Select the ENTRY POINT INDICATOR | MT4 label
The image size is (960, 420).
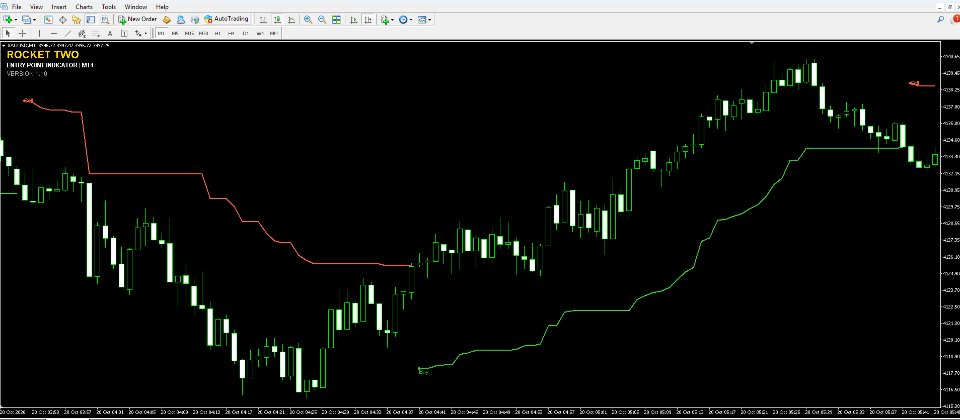point(50,65)
